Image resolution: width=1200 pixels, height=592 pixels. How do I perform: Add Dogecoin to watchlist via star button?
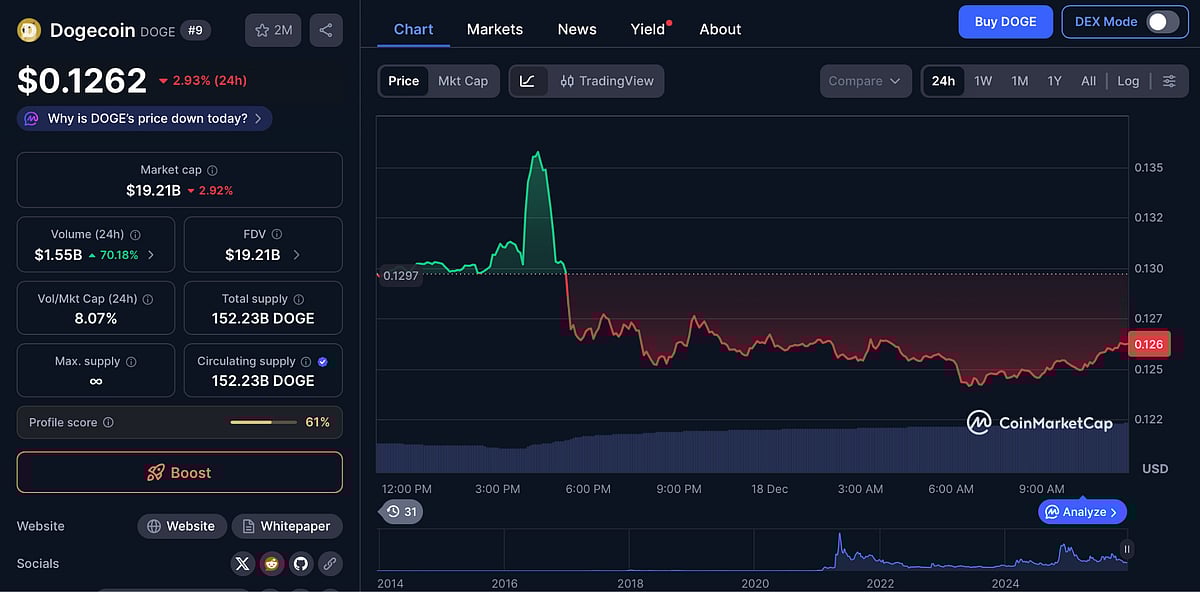point(272,30)
